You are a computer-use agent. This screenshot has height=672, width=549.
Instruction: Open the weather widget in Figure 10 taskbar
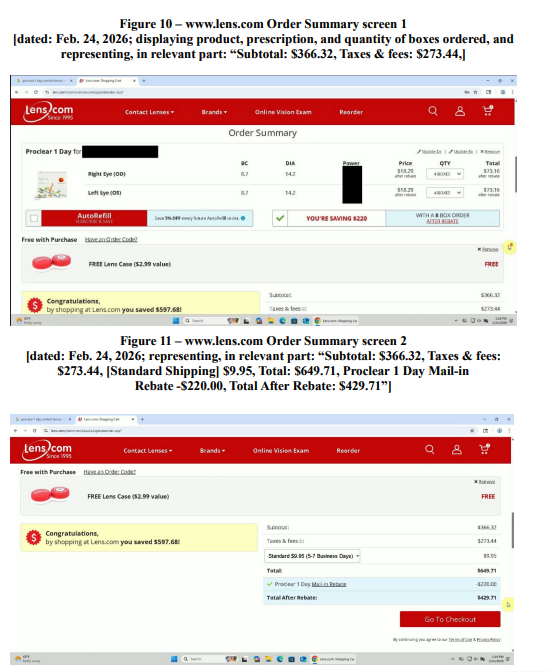pyautogui.click(x=28, y=321)
